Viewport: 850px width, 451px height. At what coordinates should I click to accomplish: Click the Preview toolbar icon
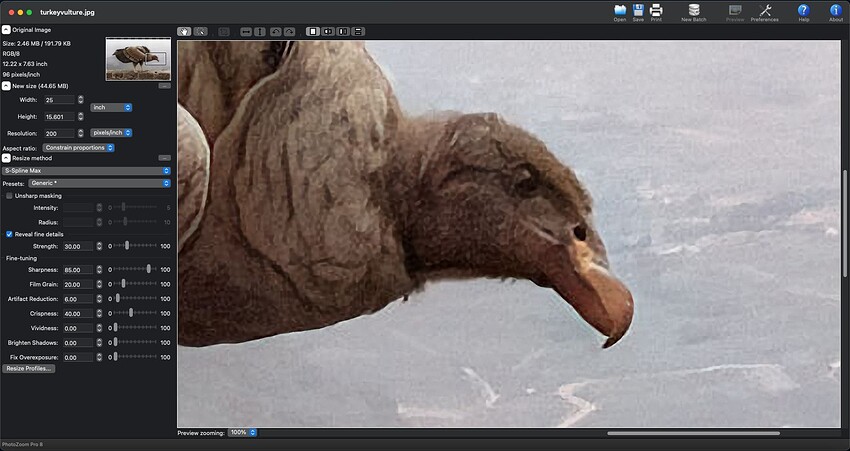pyautogui.click(x=735, y=10)
